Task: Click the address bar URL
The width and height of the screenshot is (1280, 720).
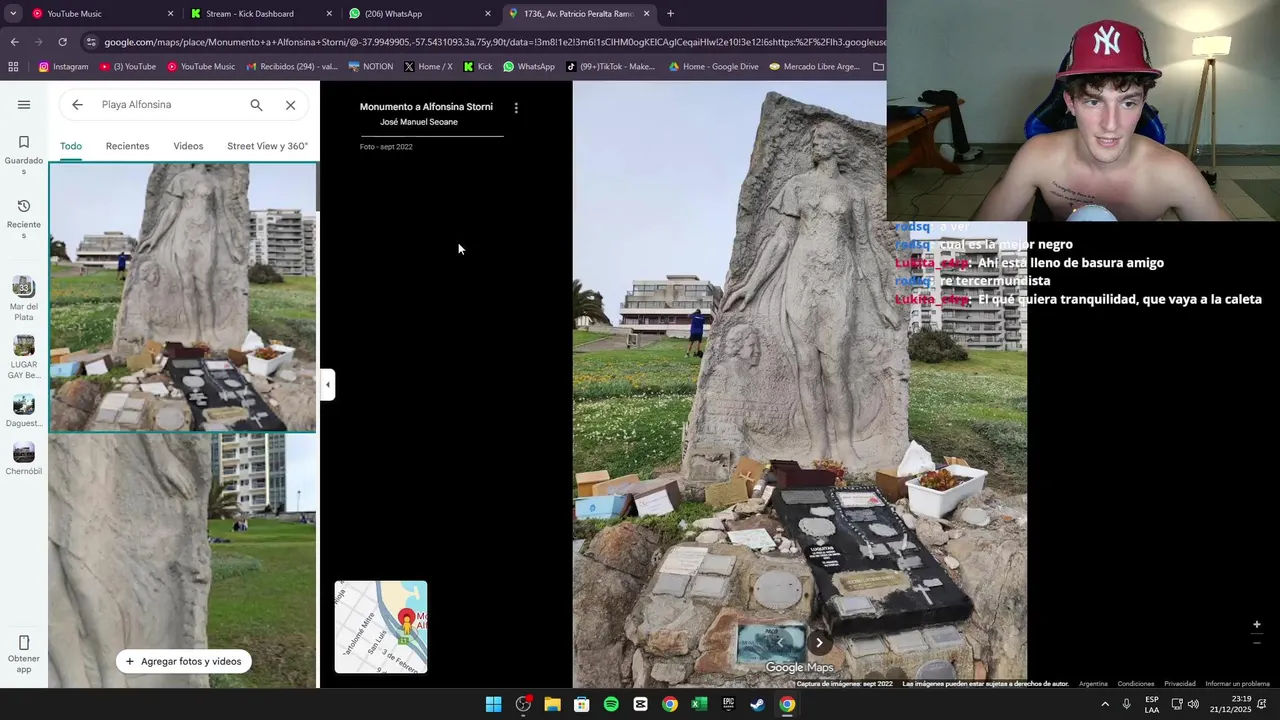Action: [x=494, y=42]
